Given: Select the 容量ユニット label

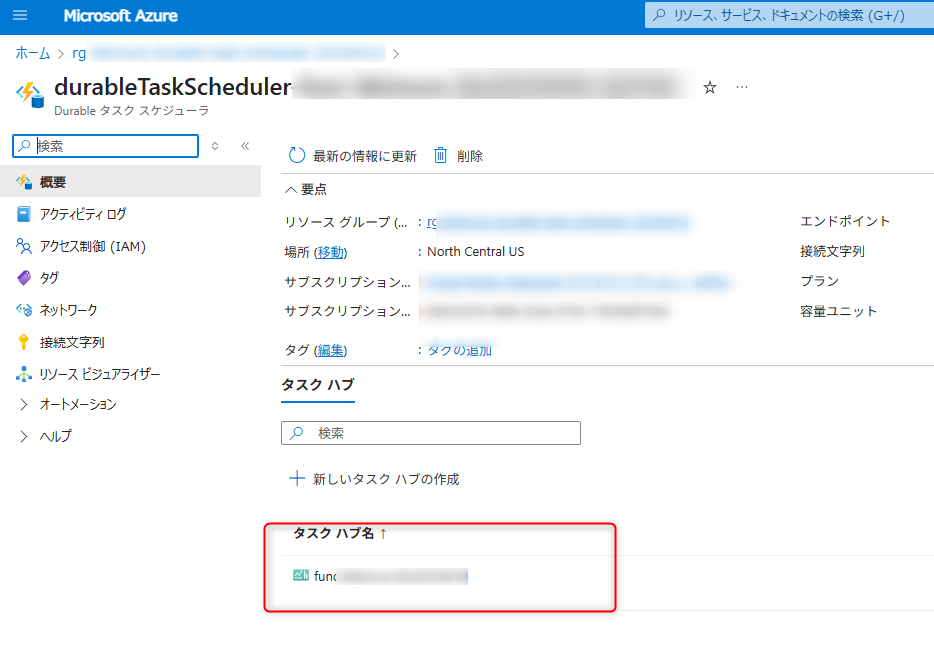Looking at the screenshot, I should [x=838, y=311].
